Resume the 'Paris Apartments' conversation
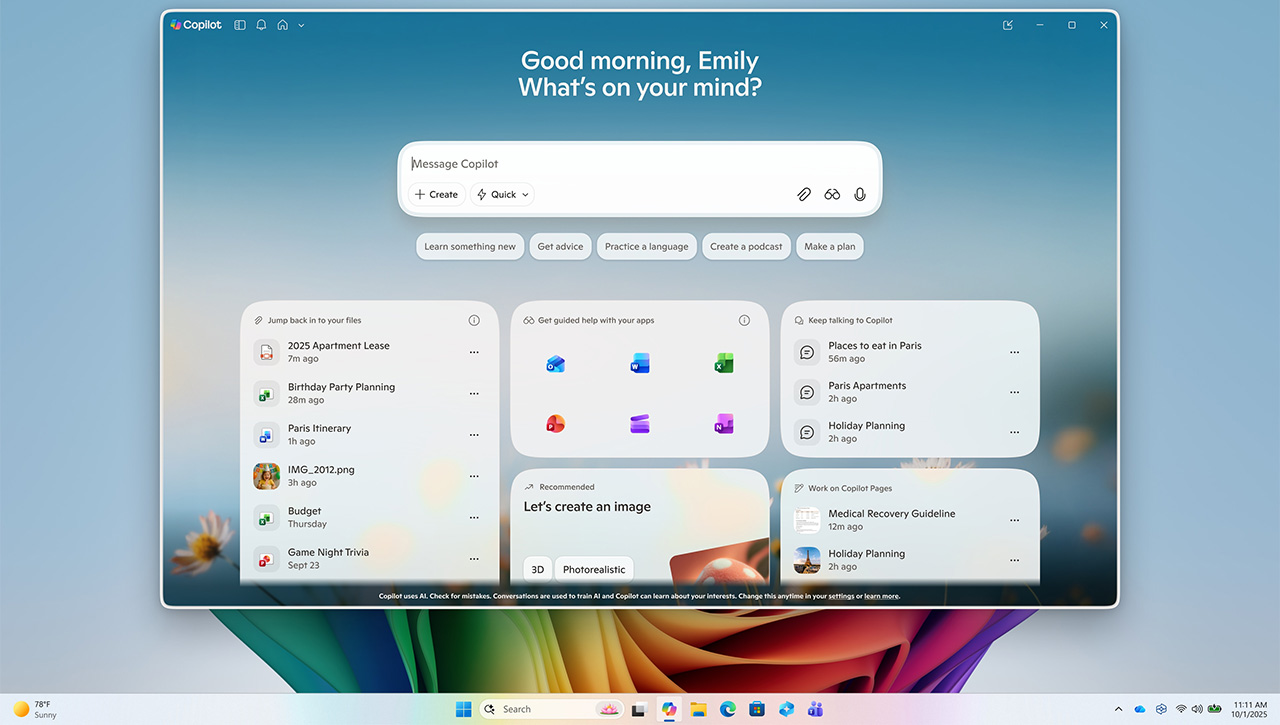1280x725 pixels. pos(895,392)
